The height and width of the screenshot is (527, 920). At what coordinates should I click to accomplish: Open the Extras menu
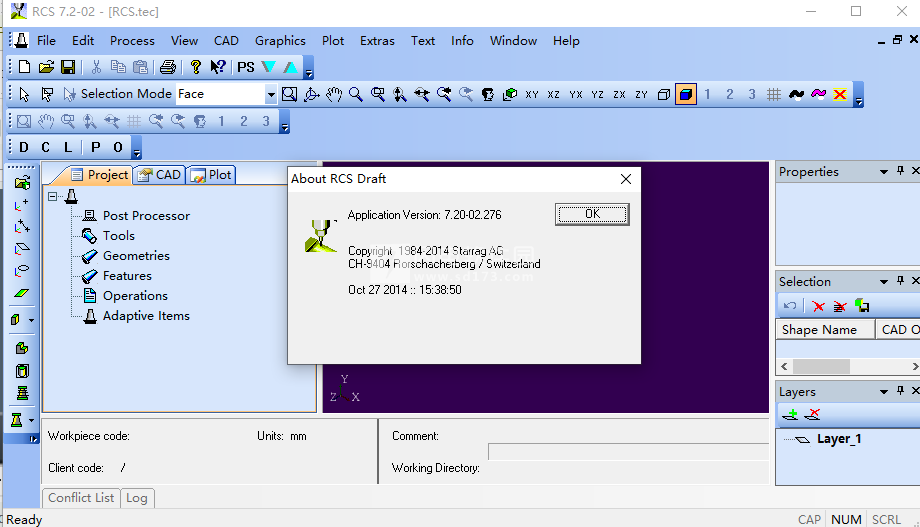(x=377, y=40)
